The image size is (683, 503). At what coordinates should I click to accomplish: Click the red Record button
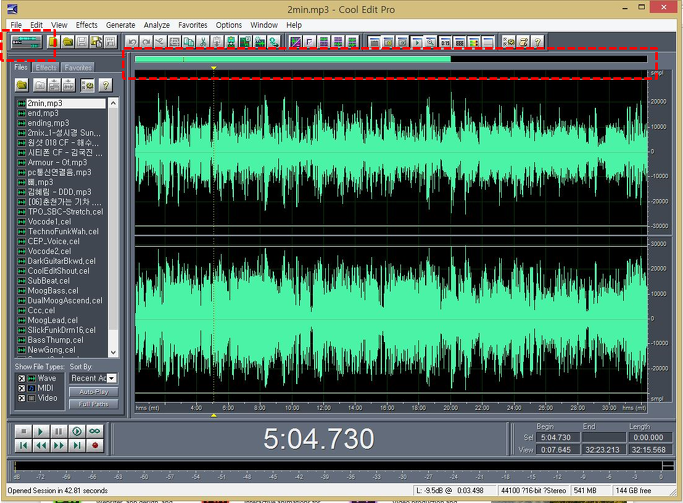(95, 445)
